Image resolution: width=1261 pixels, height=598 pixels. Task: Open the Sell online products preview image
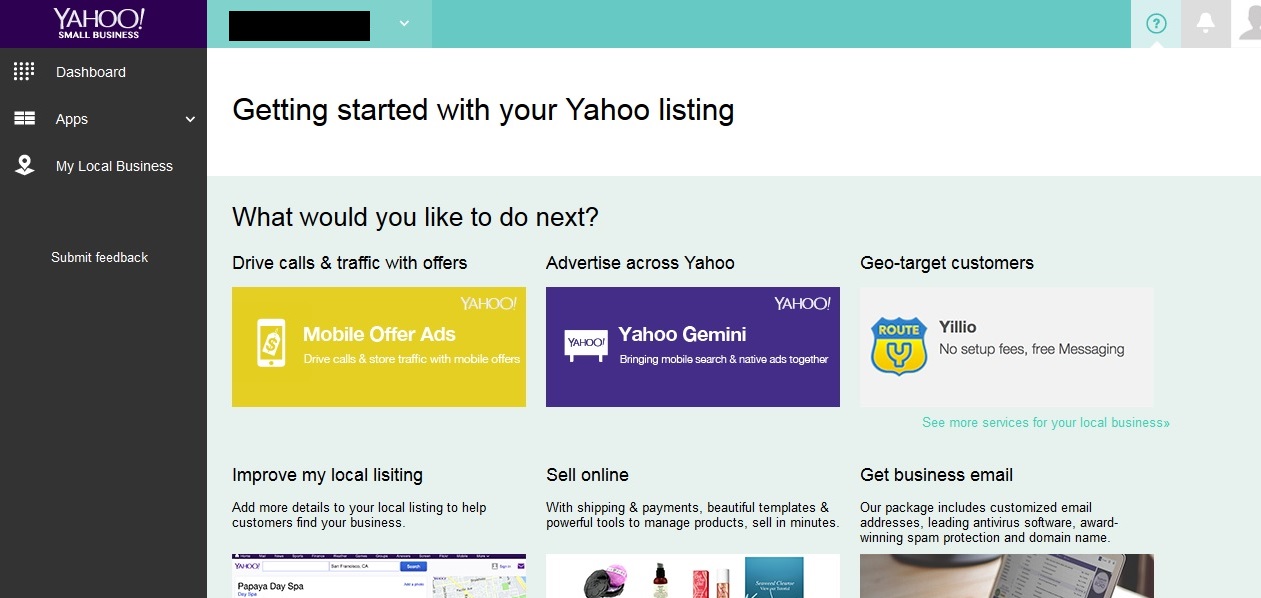click(693, 576)
